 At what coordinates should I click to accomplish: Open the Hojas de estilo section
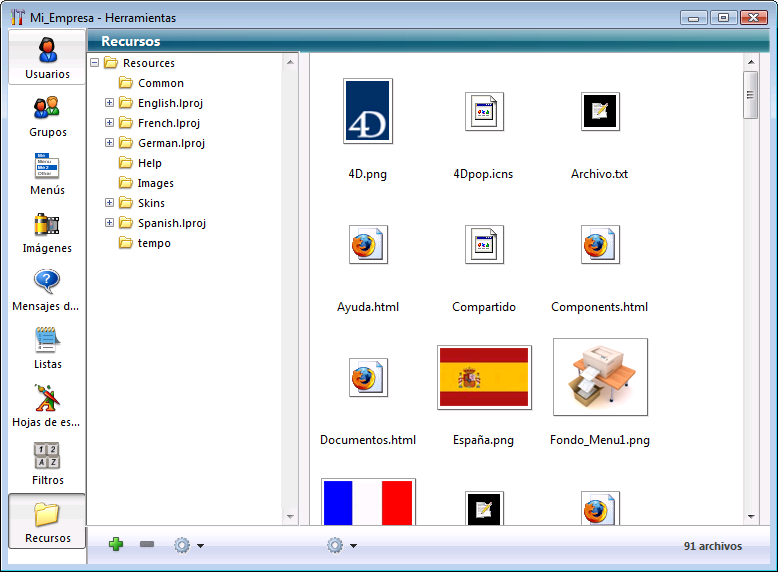[47, 405]
